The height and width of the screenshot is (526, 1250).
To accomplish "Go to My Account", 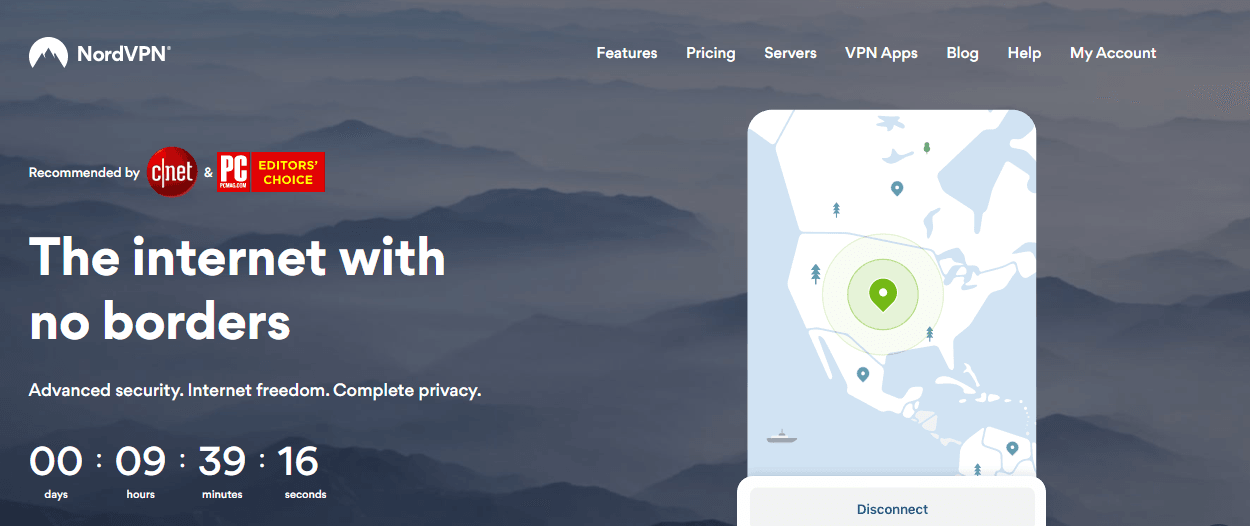I will [1113, 53].
